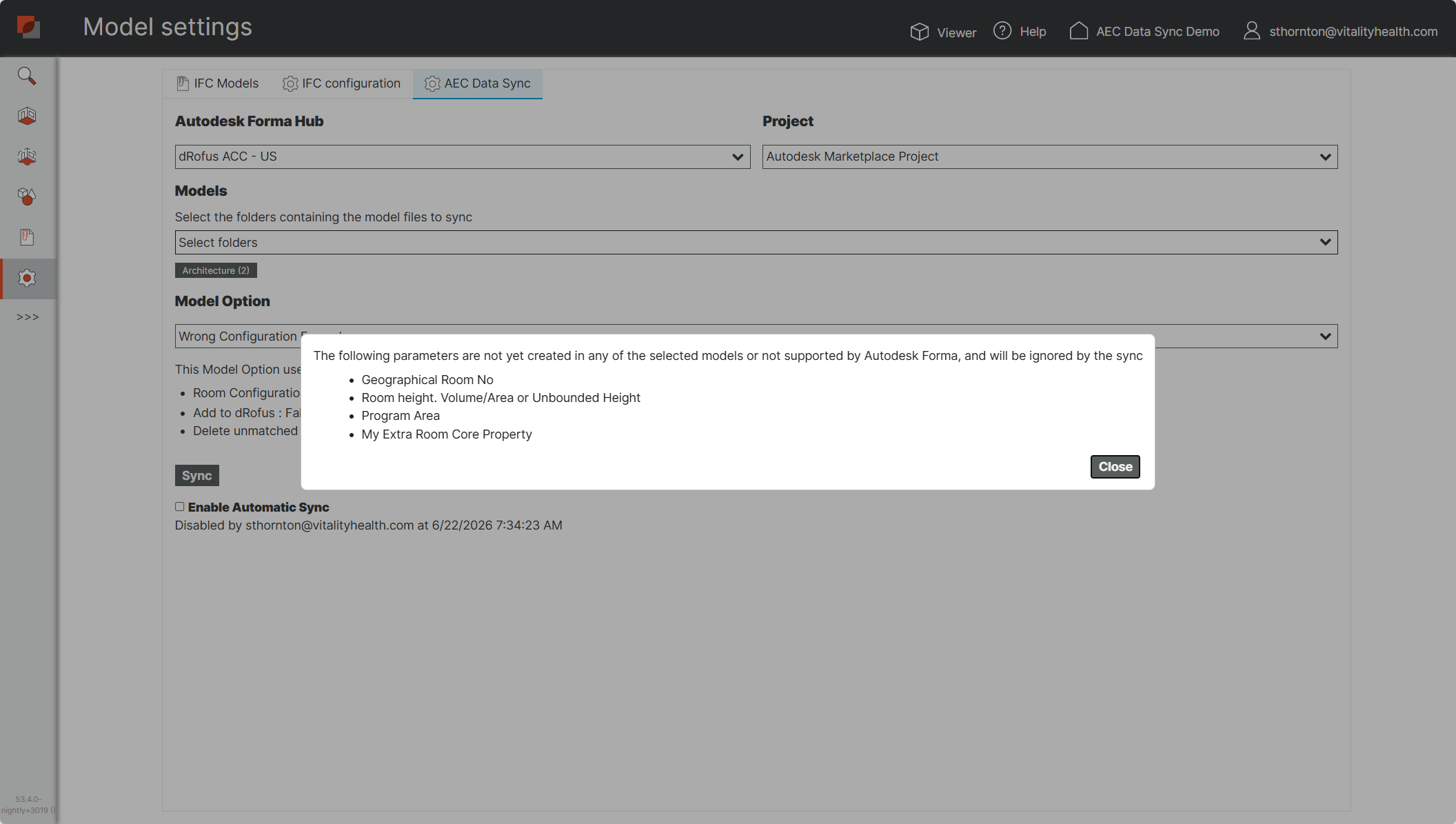Open the sidebar cube with red marker icon

(x=27, y=197)
